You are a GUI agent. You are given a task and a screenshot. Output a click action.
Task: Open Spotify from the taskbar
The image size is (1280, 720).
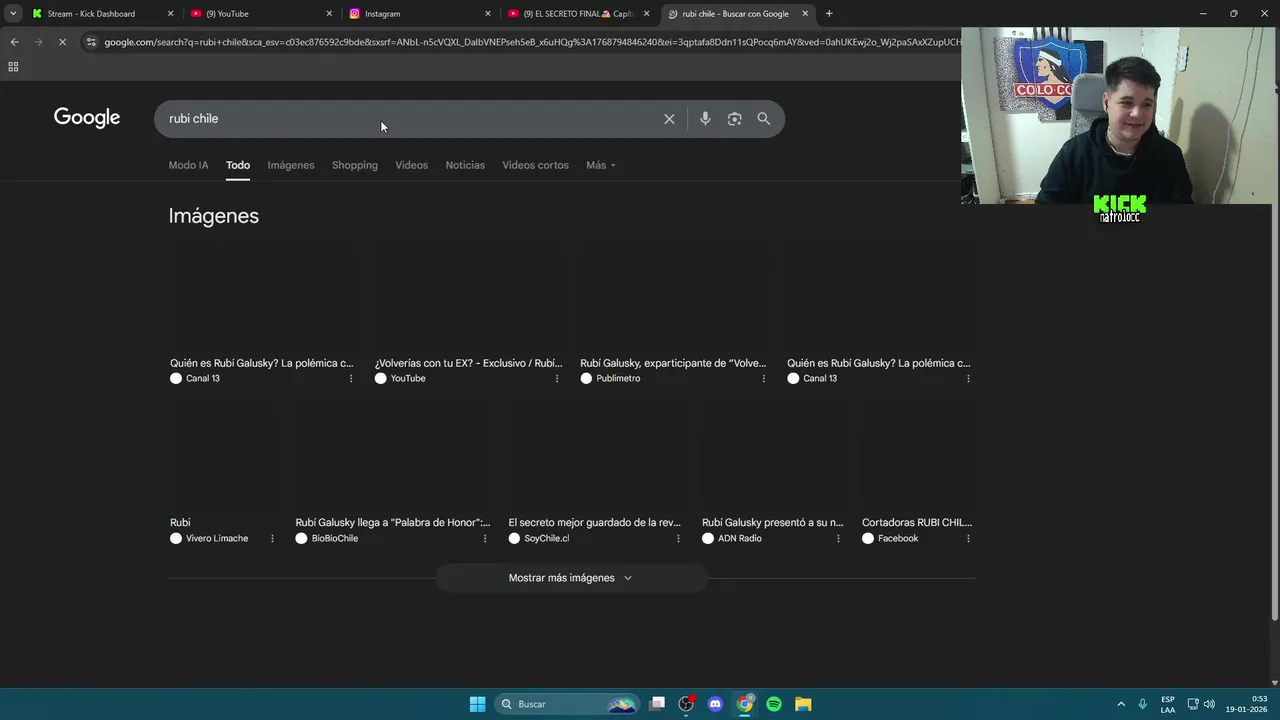point(774,704)
